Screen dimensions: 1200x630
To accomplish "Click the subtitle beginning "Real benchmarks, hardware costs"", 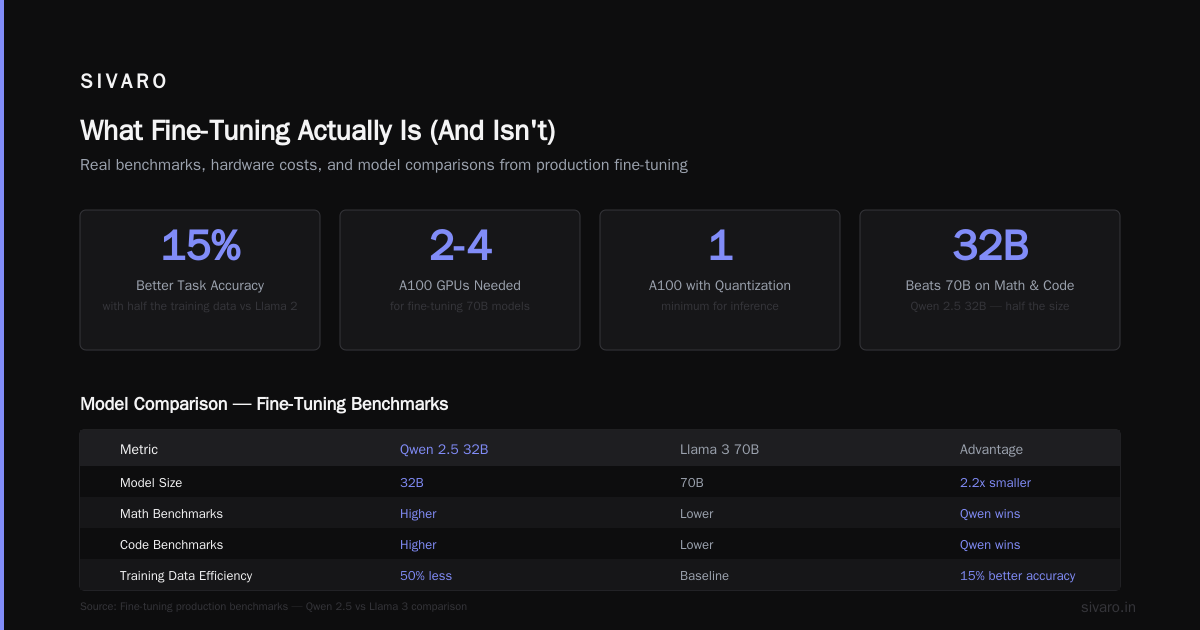I will pyautogui.click(x=384, y=165).
